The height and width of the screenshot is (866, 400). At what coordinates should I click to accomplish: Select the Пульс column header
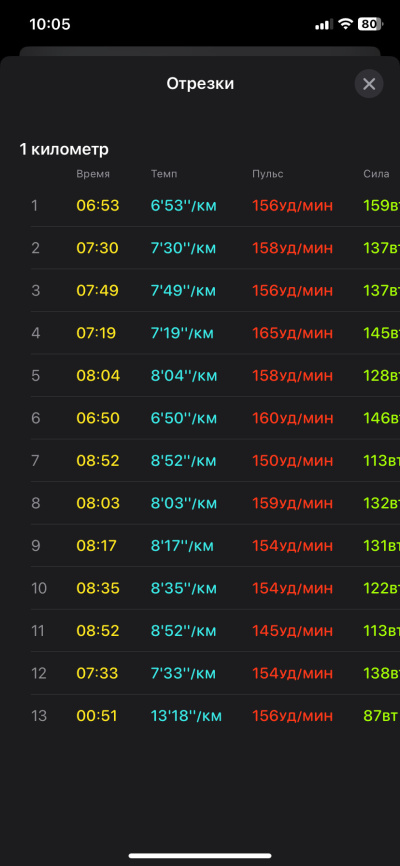click(268, 174)
